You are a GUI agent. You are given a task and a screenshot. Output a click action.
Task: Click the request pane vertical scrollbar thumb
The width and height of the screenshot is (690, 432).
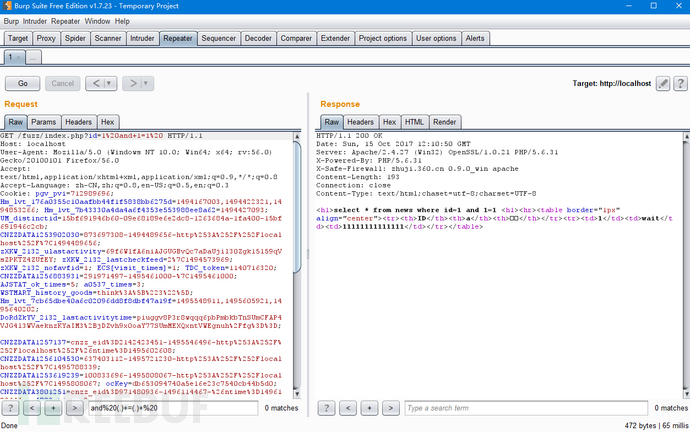pyautogui.click(x=297, y=207)
